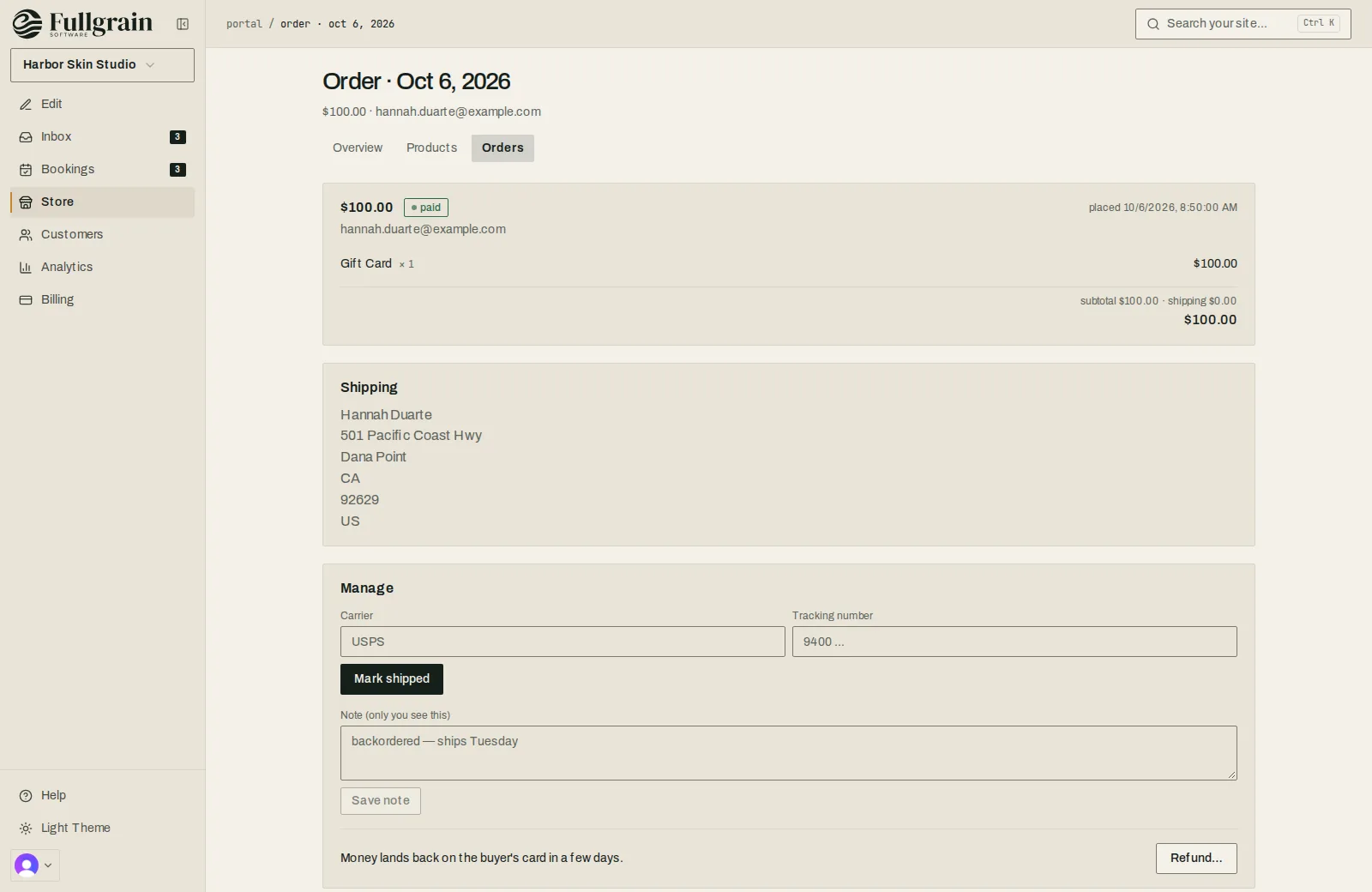Collapse the sidebar panel icon
The height and width of the screenshot is (892, 1372).
tap(183, 24)
